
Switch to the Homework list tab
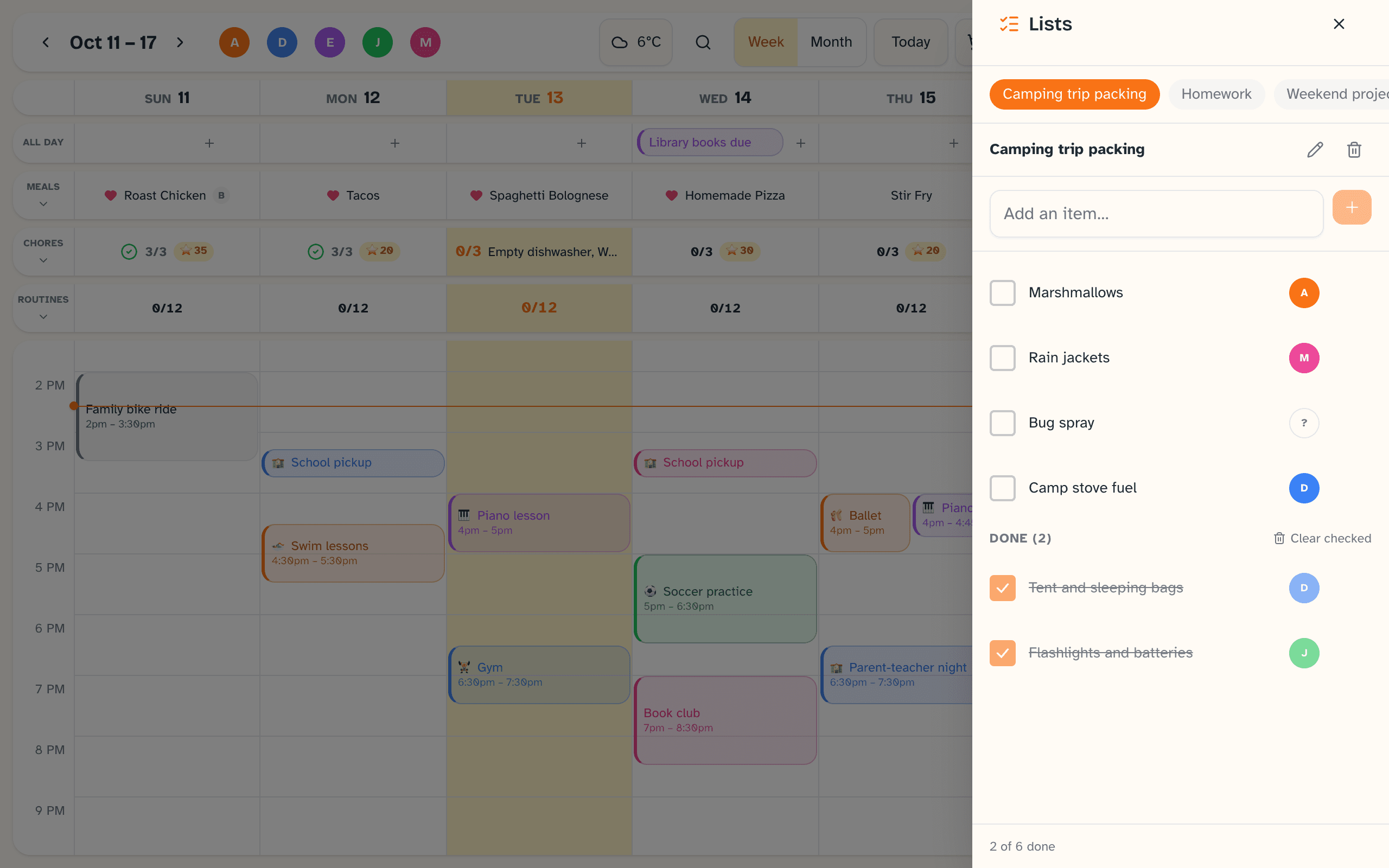pos(1216,94)
